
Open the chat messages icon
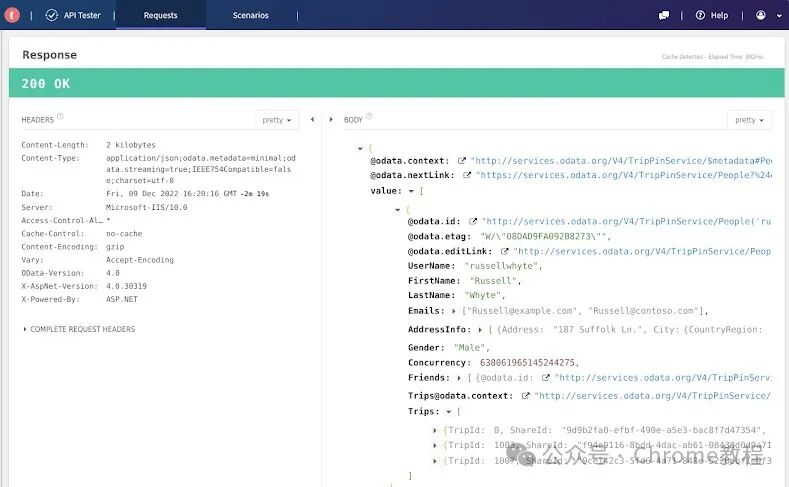click(x=664, y=16)
